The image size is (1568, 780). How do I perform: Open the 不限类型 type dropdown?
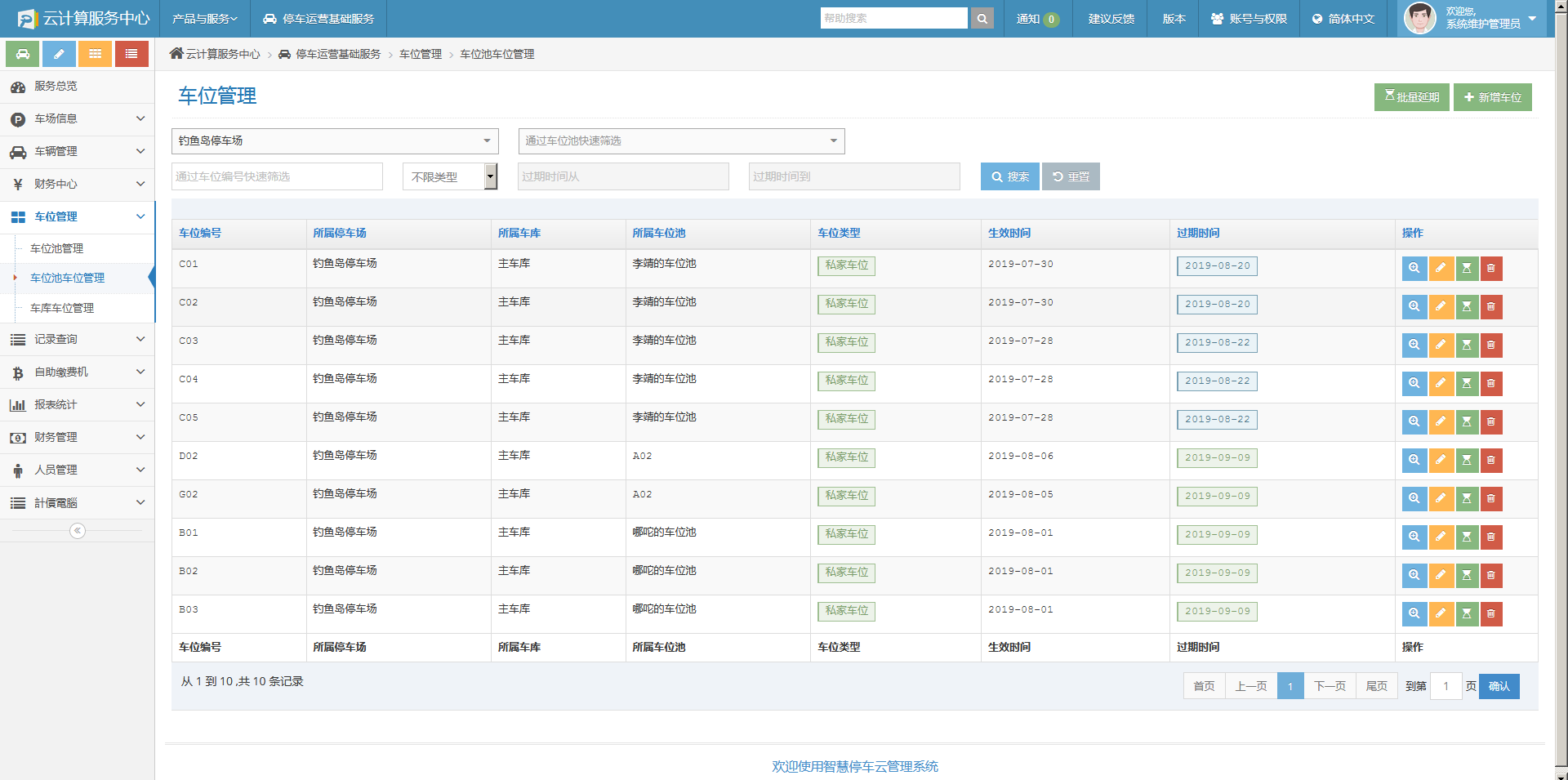[x=450, y=176]
